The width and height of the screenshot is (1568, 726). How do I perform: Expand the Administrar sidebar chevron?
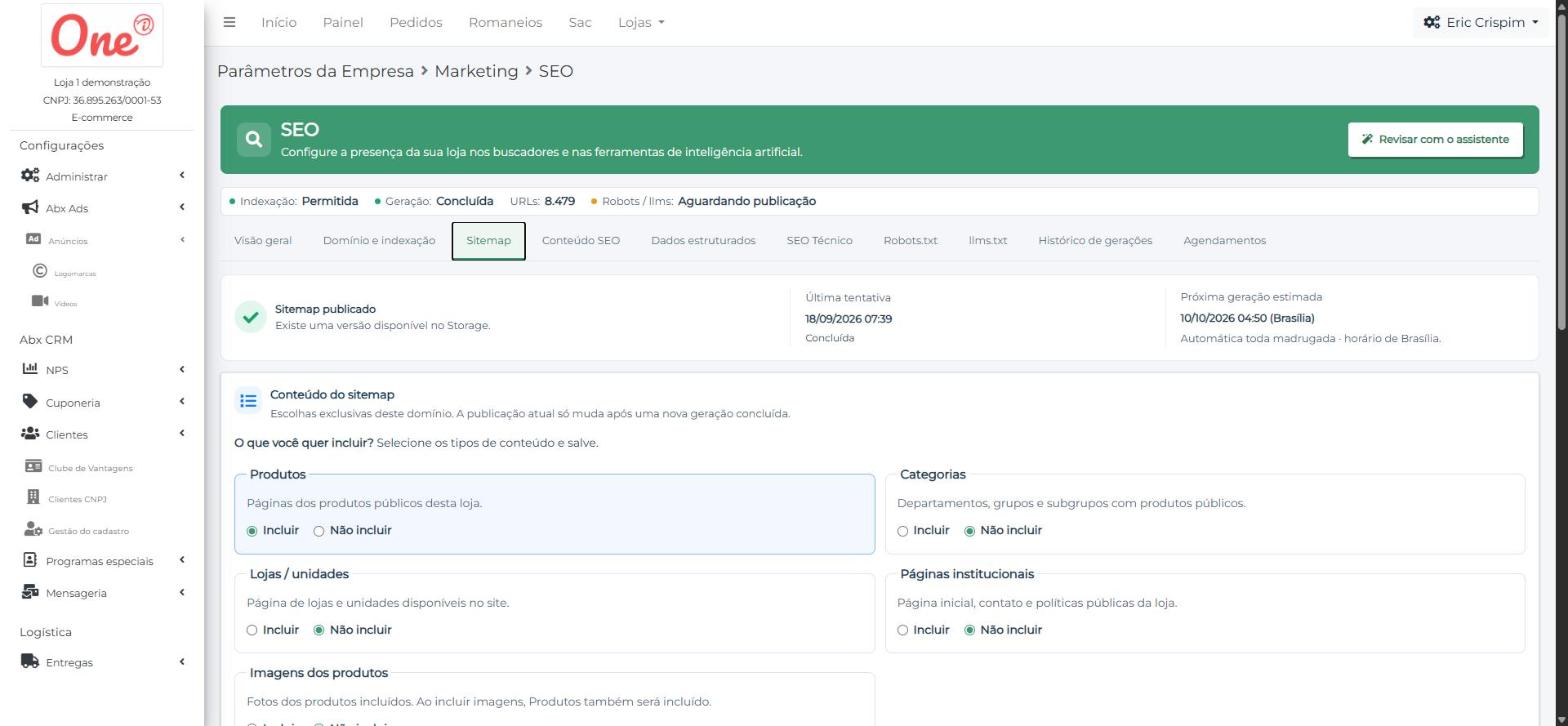point(182,176)
